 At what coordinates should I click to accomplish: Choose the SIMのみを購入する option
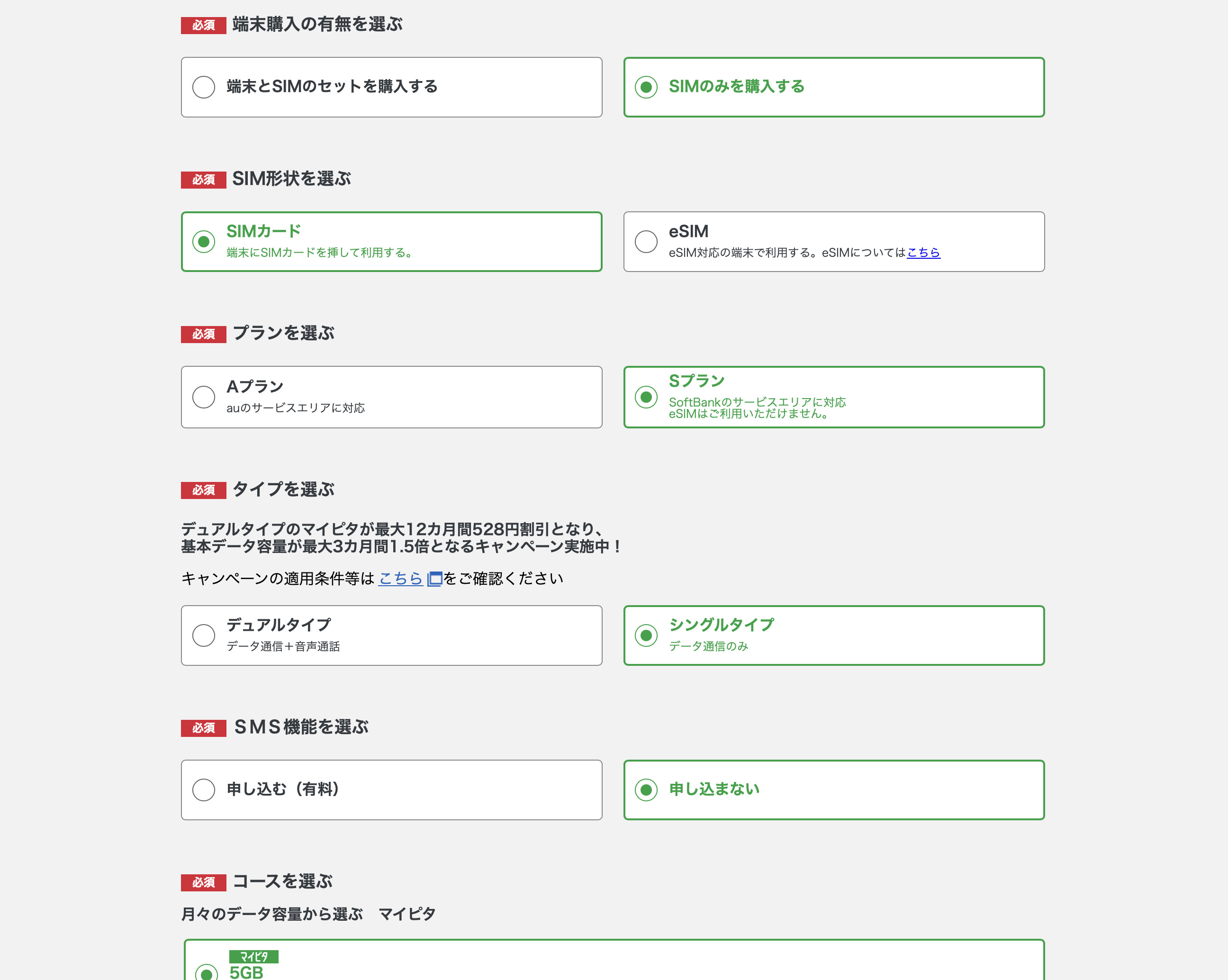click(x=646, y=87)
